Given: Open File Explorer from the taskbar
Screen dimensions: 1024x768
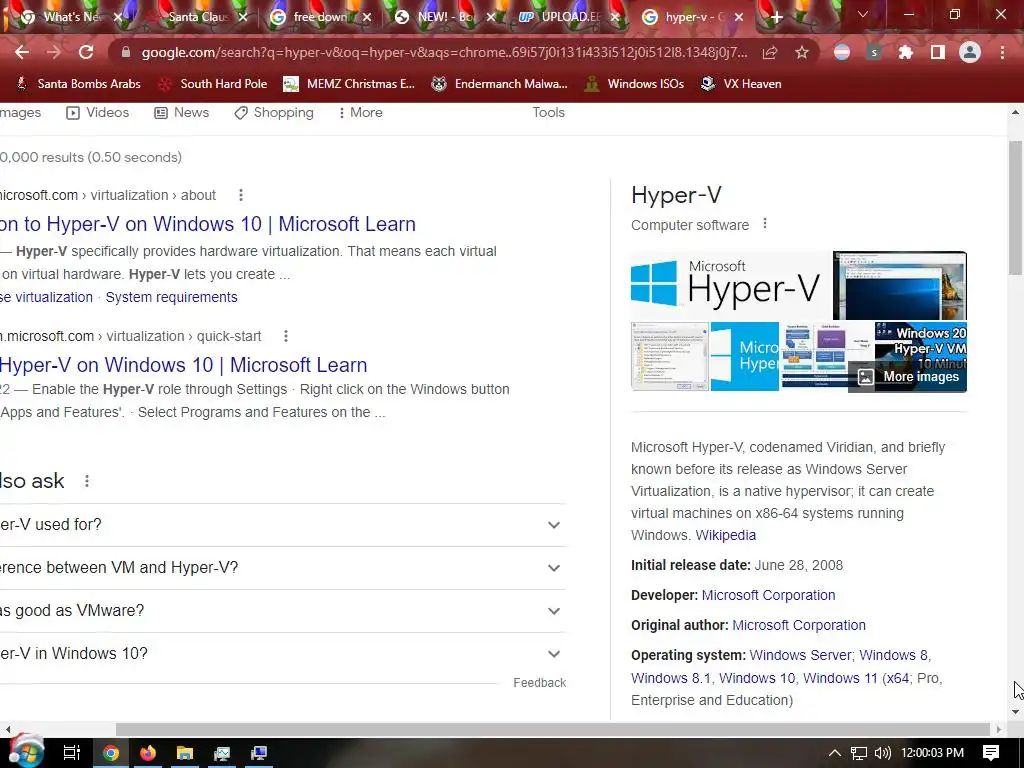Looking at the screenshot, I should [x=185, y=753].
